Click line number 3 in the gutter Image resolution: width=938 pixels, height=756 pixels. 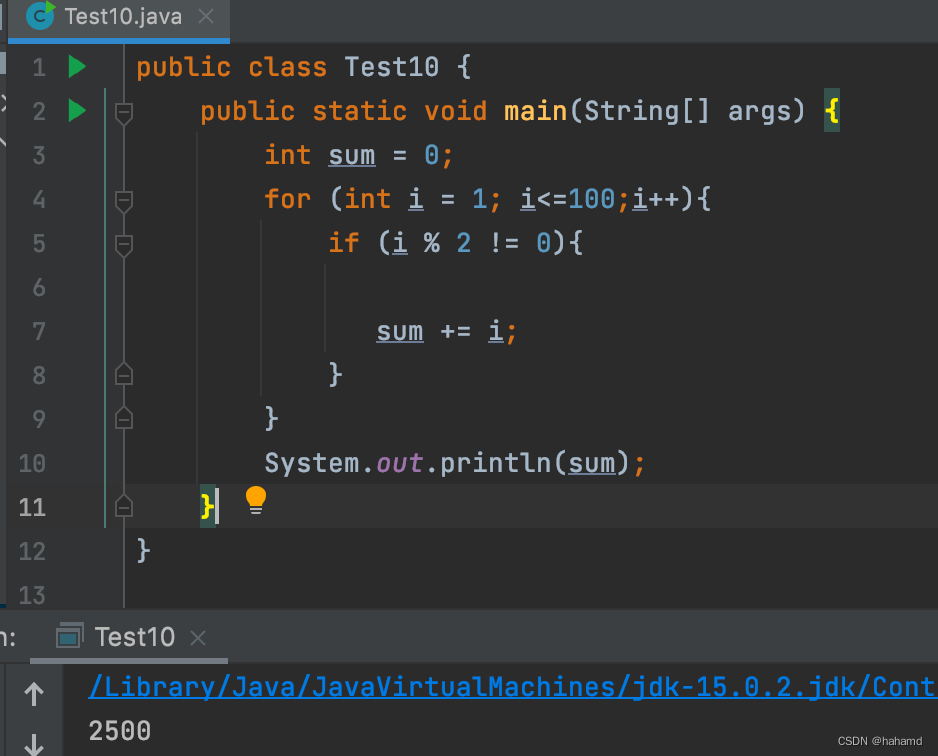coord(39,156)
